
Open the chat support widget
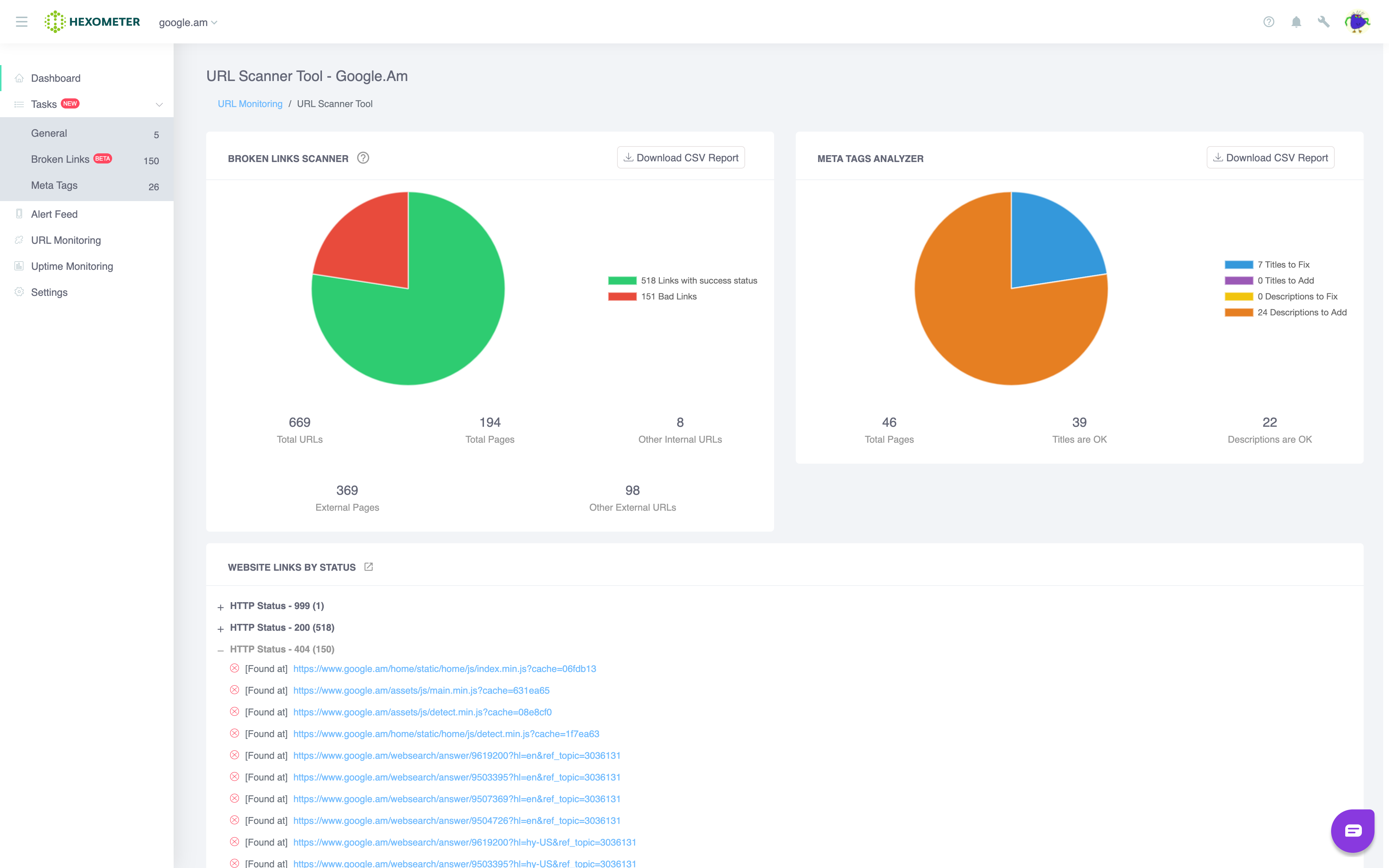[x=1353, y=831]
